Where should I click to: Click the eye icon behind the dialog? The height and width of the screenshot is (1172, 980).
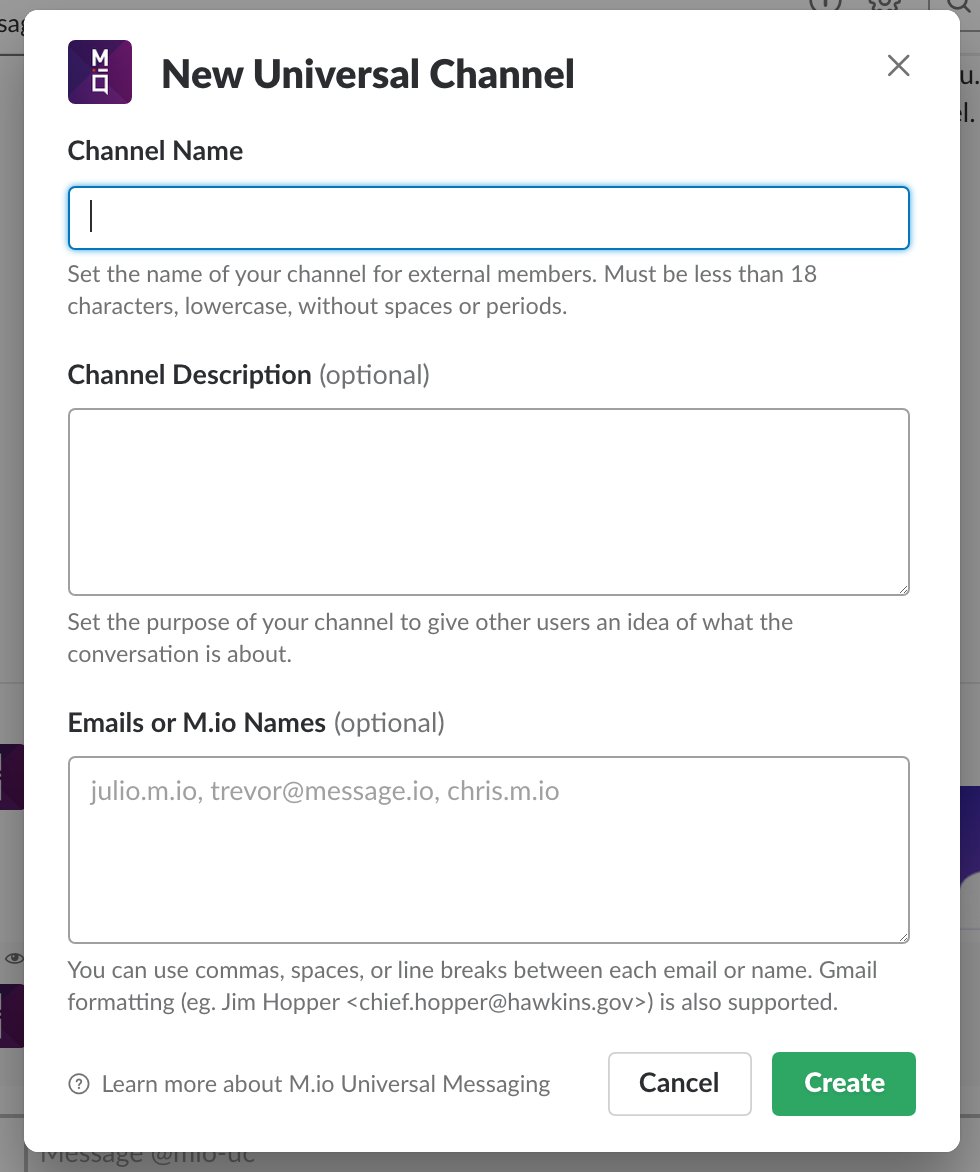tap(14, 958)
